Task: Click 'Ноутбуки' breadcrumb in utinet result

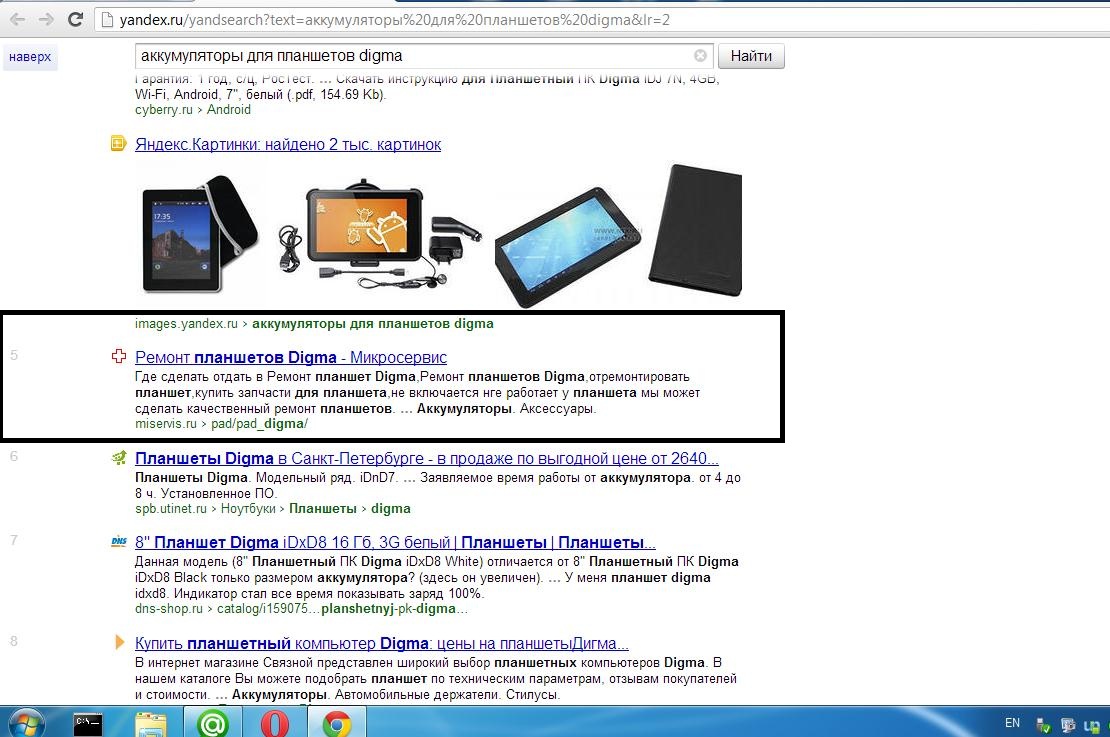Action: 248,509
